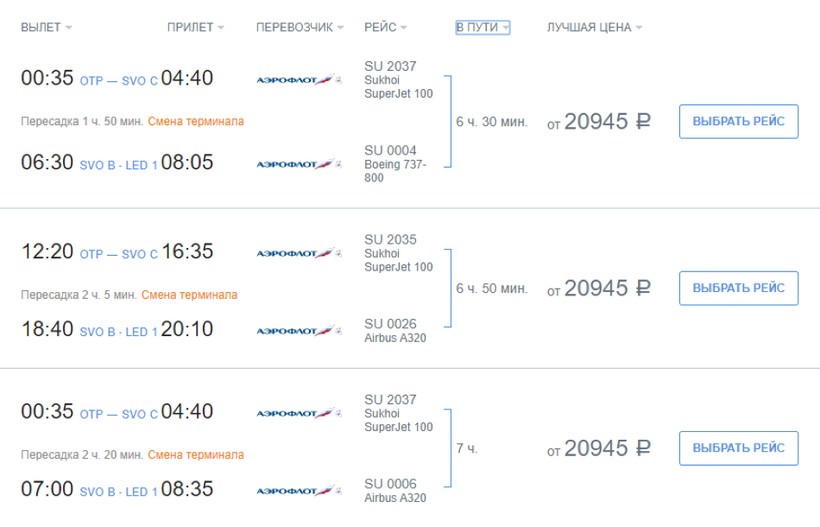Open the ПЕРЕВОЗЧИК carrier sort dropdown

point(299,28)
